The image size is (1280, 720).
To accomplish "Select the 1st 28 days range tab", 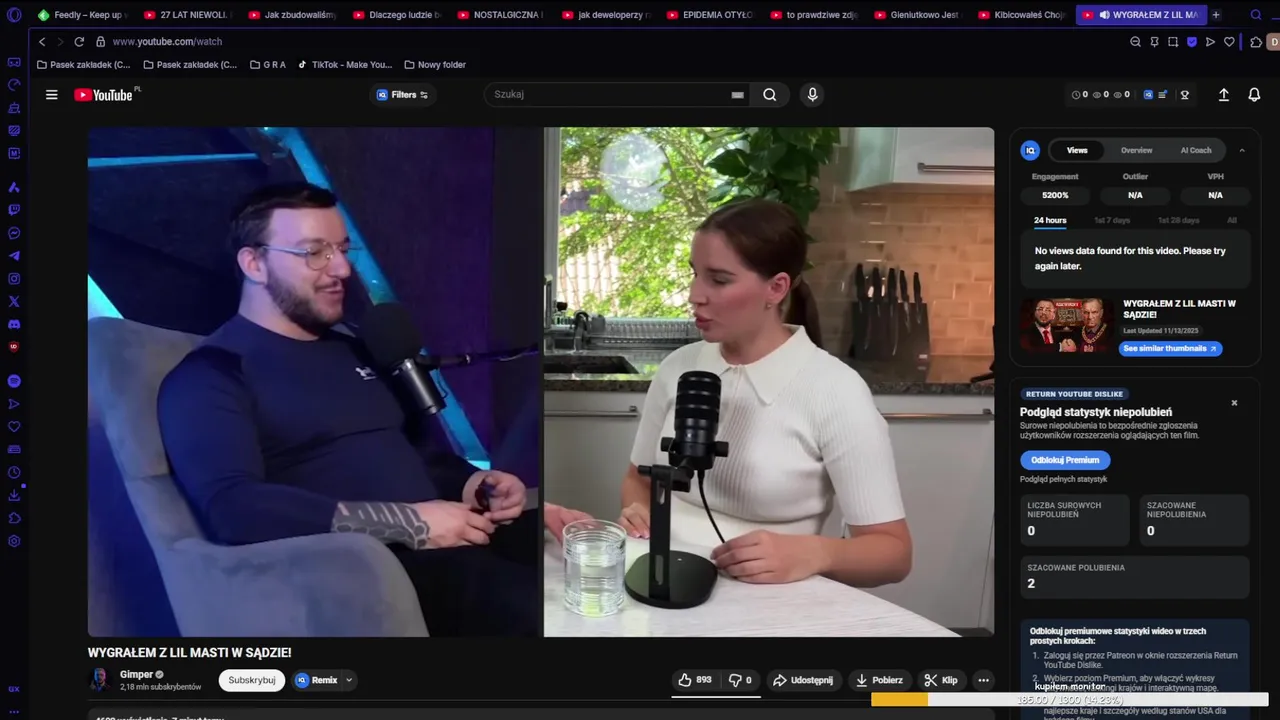I will point(1178,220).
